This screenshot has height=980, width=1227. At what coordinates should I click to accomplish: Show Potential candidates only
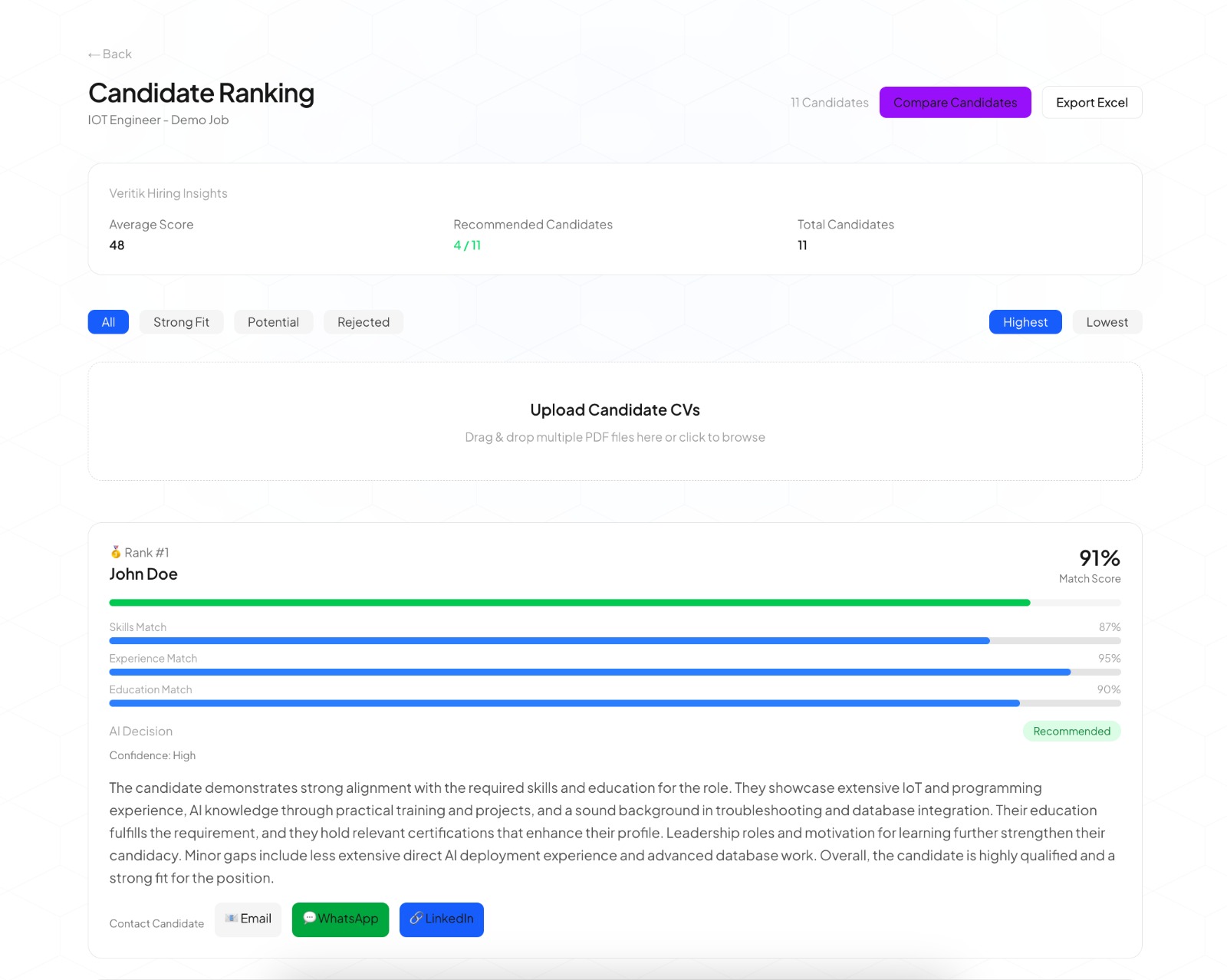(273, 322)
